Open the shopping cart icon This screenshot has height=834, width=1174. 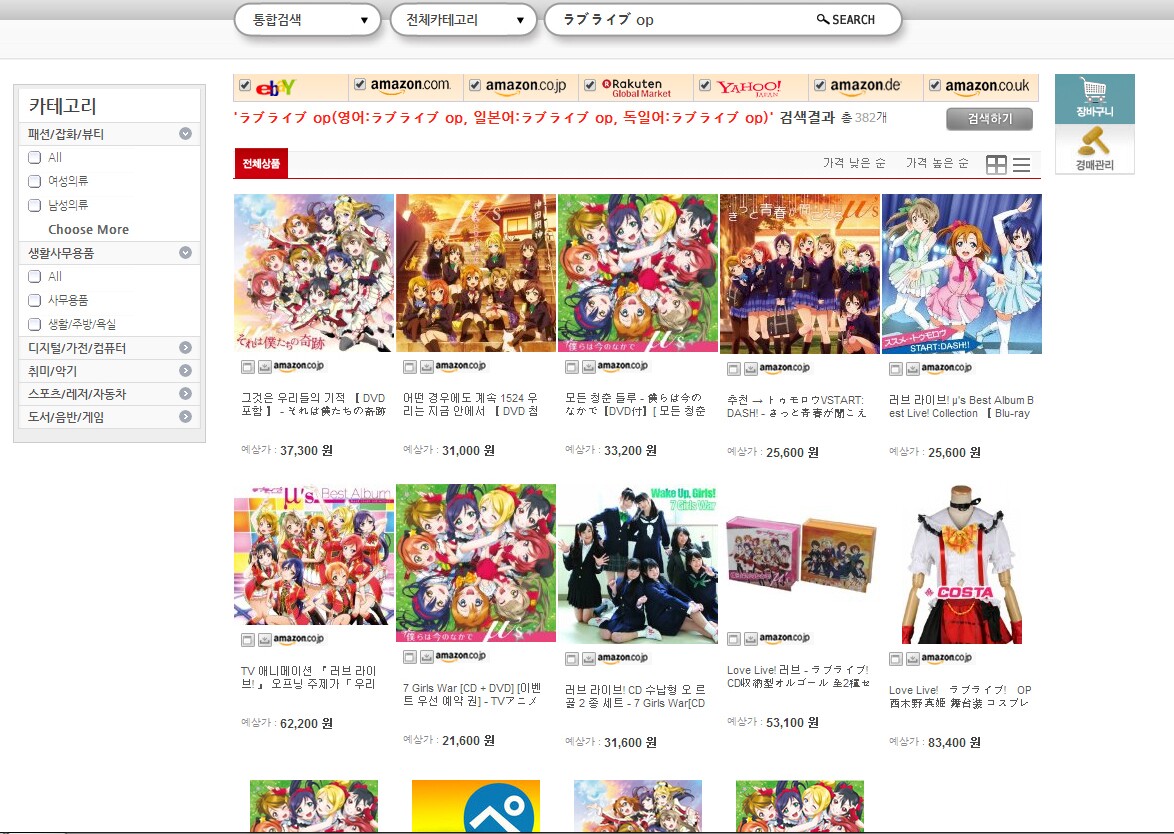pyautogui.click(x=1094, y=98)
